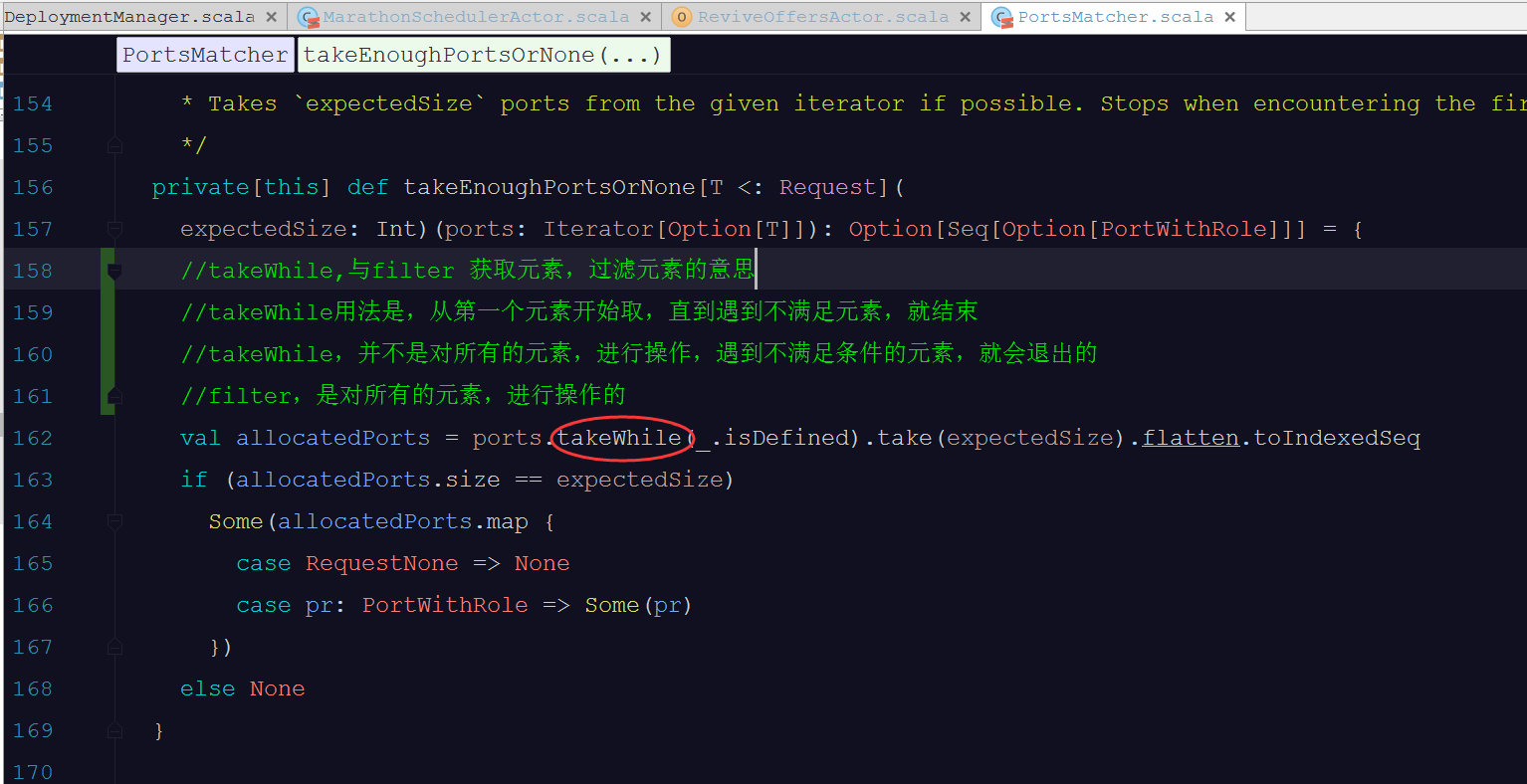Image resolution: width=1527 pixels, height=784 pixels.
Task: Click line number 166 in gutter
Action: [x=32, y=605]
